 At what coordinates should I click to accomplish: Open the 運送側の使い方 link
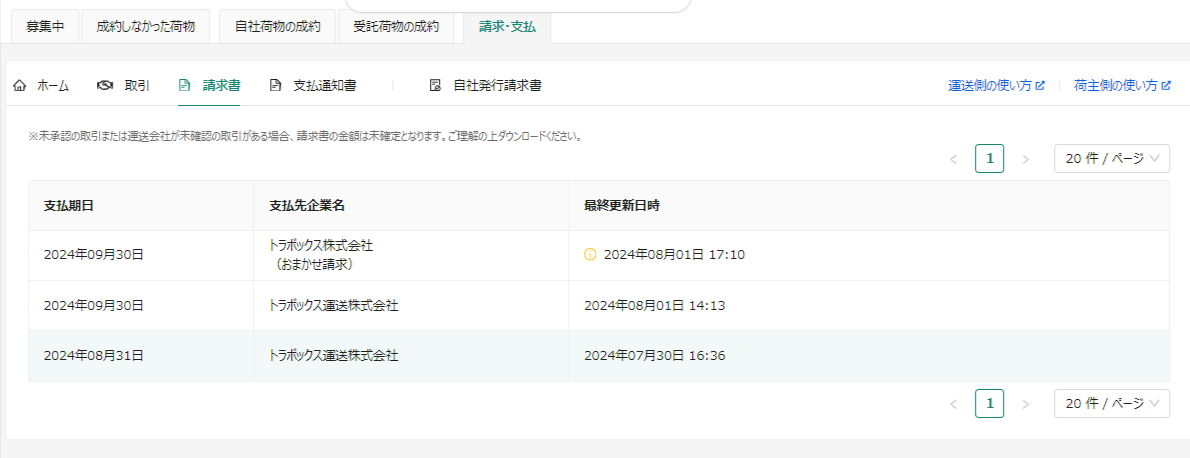tap(996, 86)
